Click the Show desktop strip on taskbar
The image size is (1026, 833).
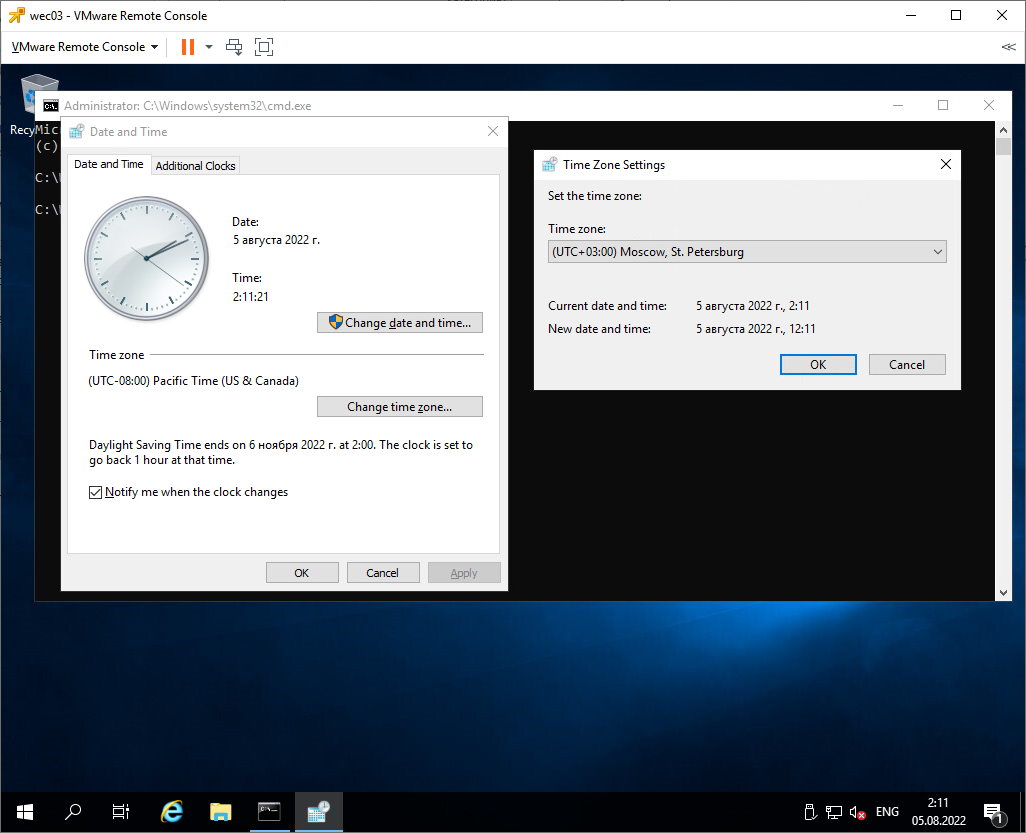coord(1023,812)
